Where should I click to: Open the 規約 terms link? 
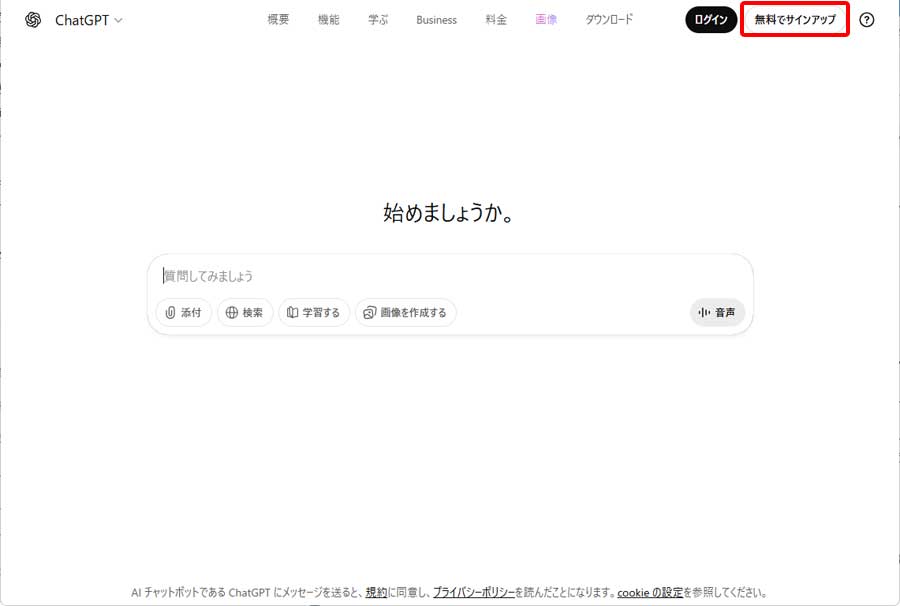[x=373, y=592]
